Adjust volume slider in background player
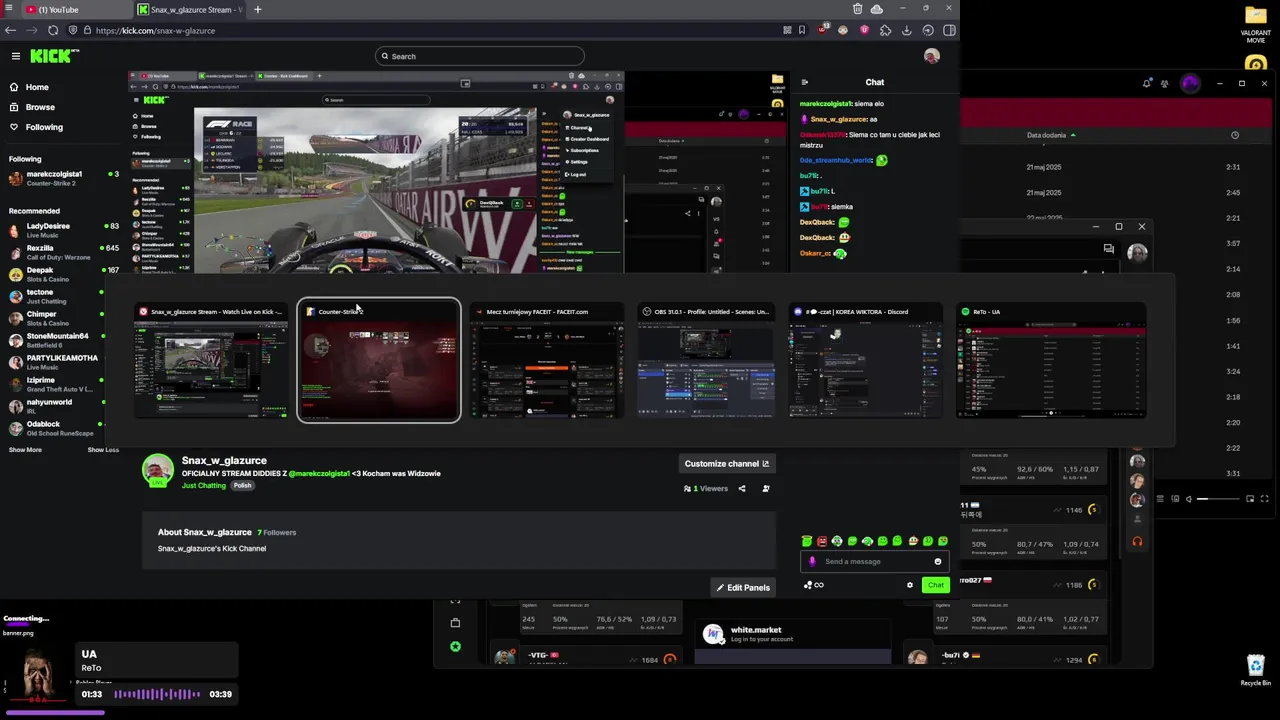Image resolution: width=1280 pixels, height=720 pixels. (x=1217, y=498)
